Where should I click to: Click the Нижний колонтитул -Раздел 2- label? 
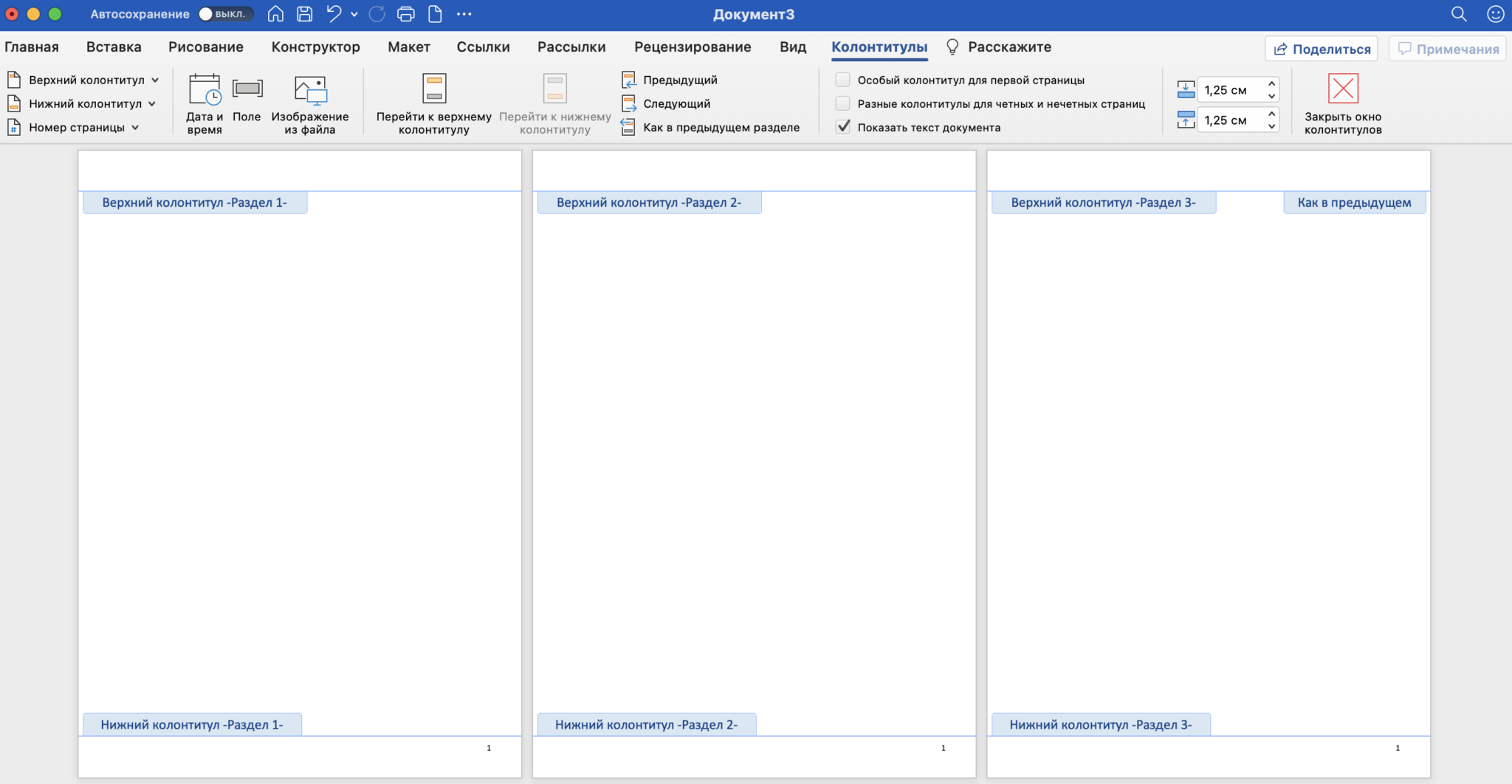pyautogui.click(x=647, y=725)
